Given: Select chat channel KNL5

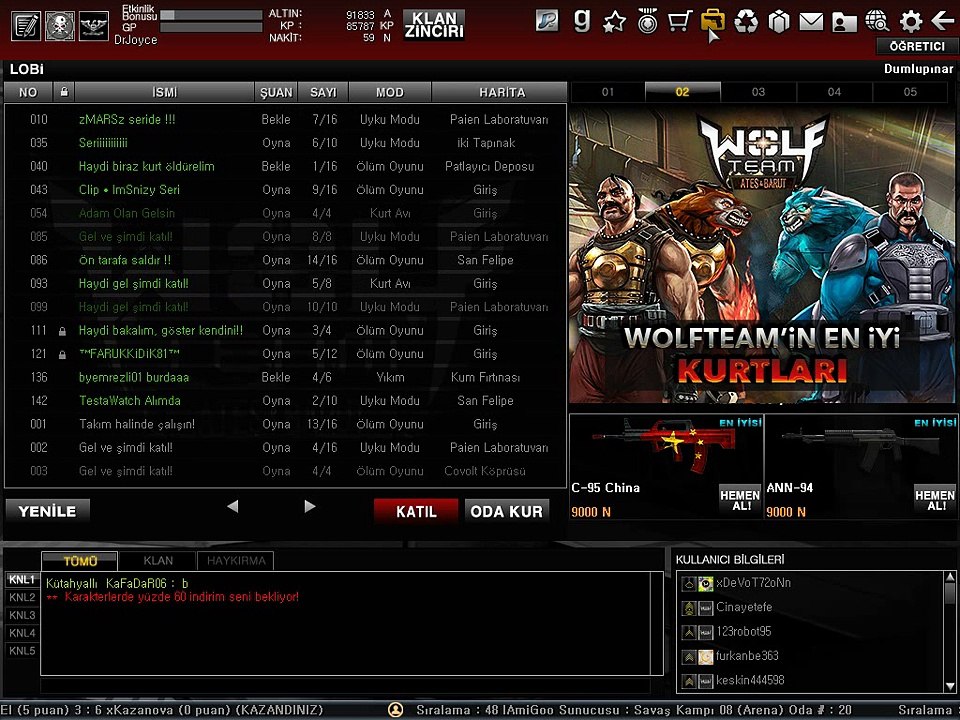Looking at the screenshot, I should click(22, 650).
